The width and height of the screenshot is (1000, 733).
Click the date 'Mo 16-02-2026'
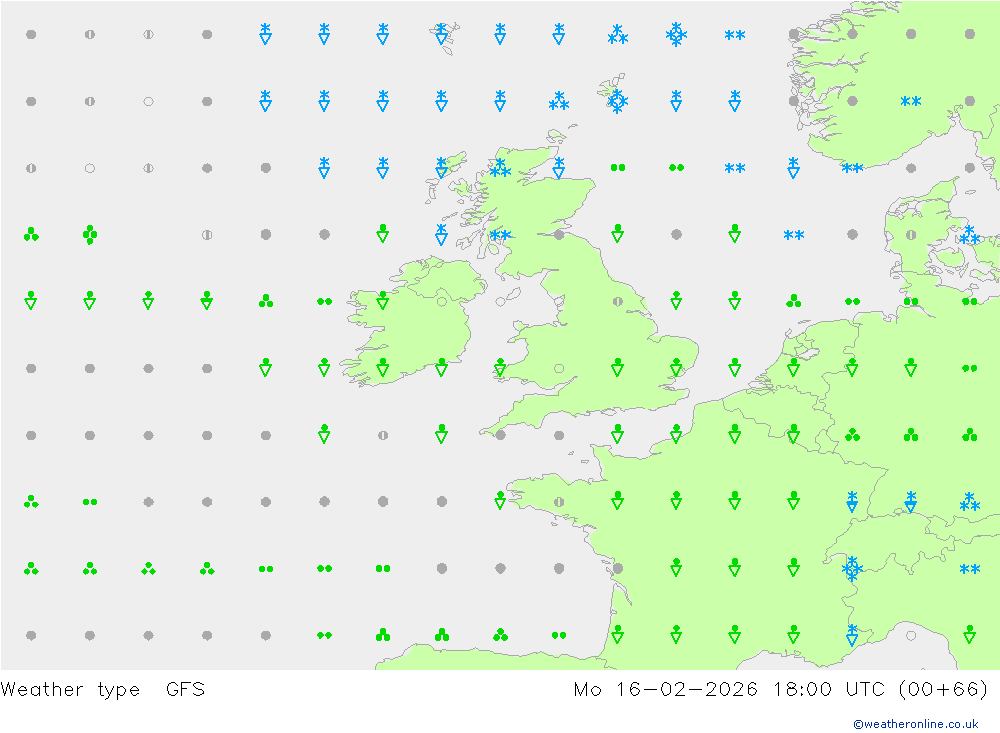point(665,689)
